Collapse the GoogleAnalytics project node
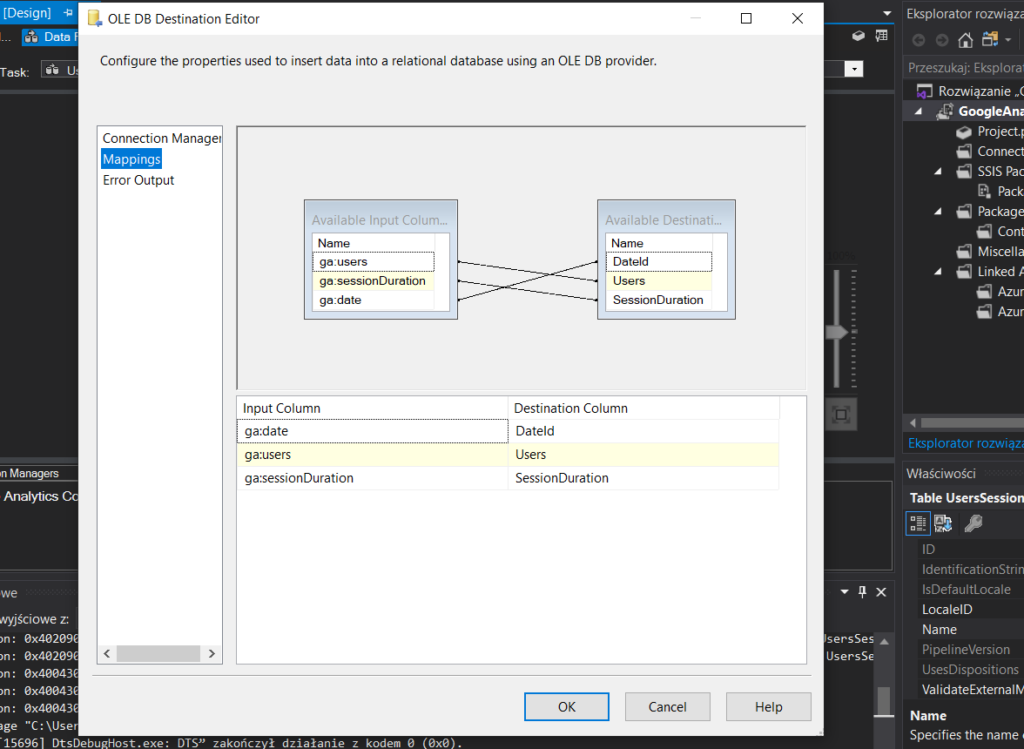The image size is (1024, 749). pyautogui.click(x=919, y=112)
